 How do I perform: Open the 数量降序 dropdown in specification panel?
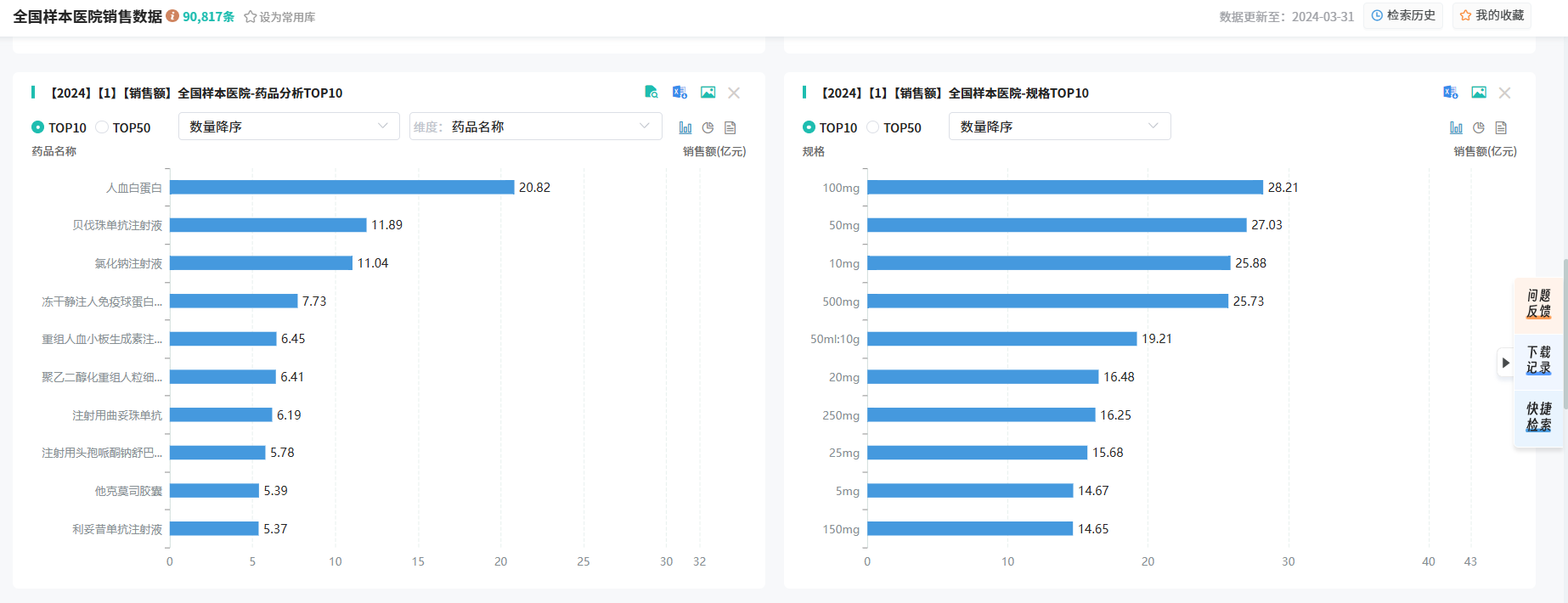click(x=1059, y=127)
